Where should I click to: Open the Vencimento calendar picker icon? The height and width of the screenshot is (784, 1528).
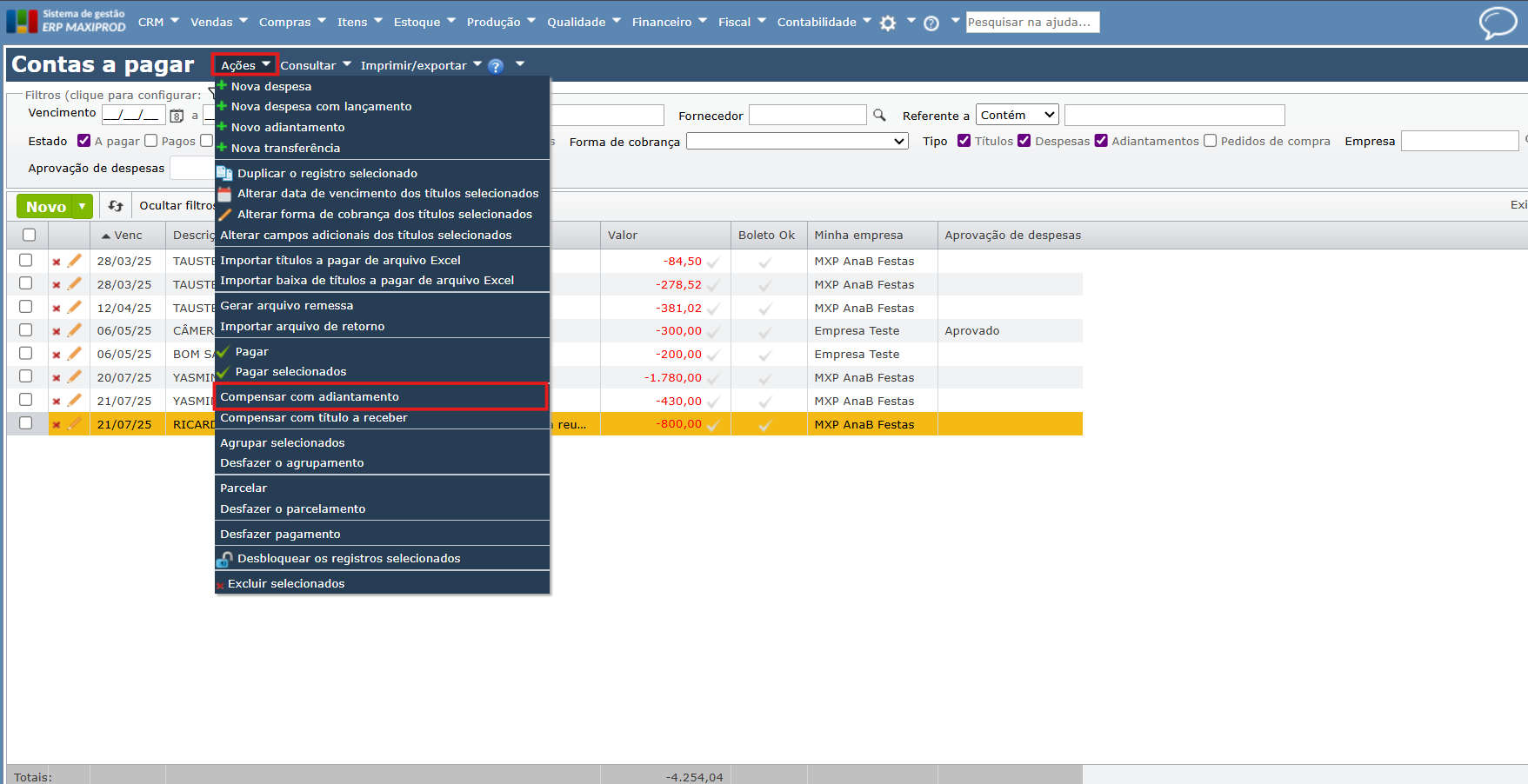point(177,116)
